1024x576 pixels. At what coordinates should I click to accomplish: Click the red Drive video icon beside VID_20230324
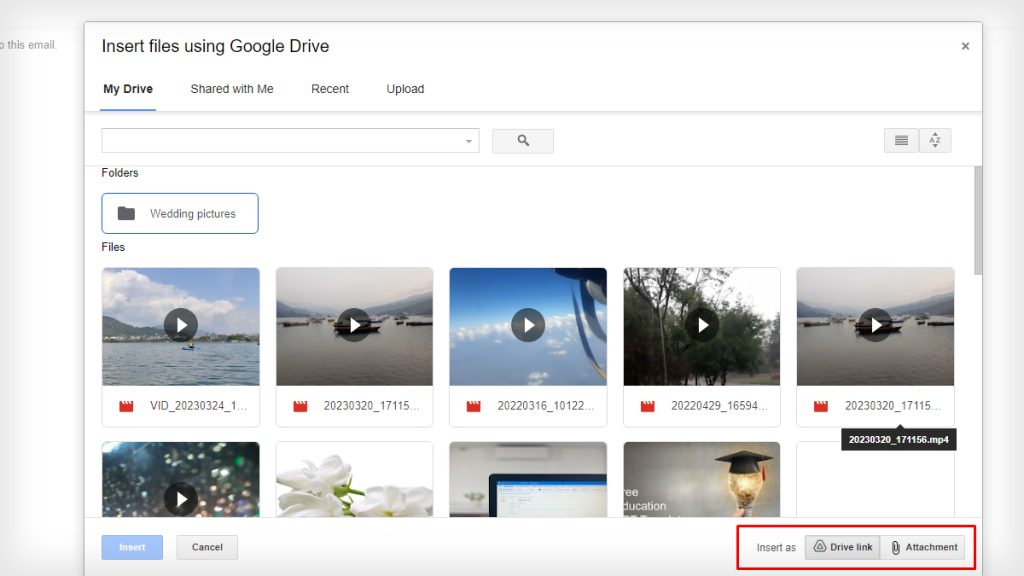pyautogui.click(x=126, y=405)
